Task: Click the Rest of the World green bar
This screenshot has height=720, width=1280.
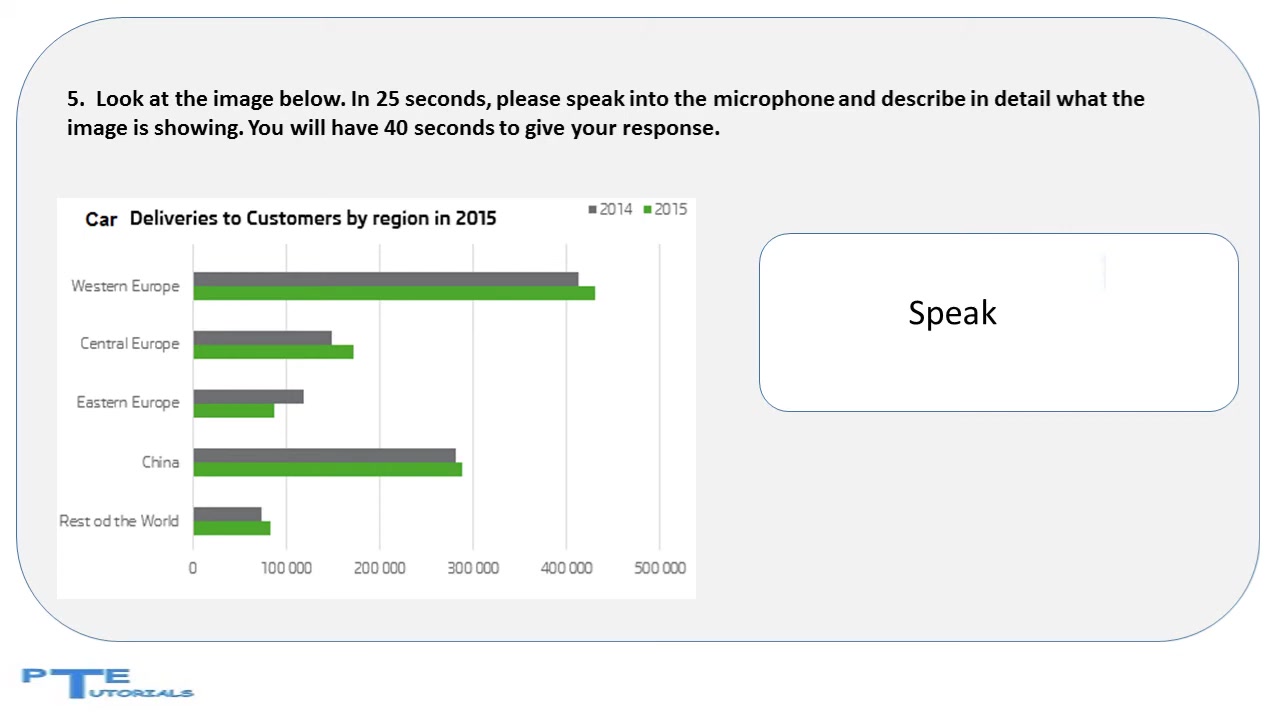Action: [x=232, y=528]
